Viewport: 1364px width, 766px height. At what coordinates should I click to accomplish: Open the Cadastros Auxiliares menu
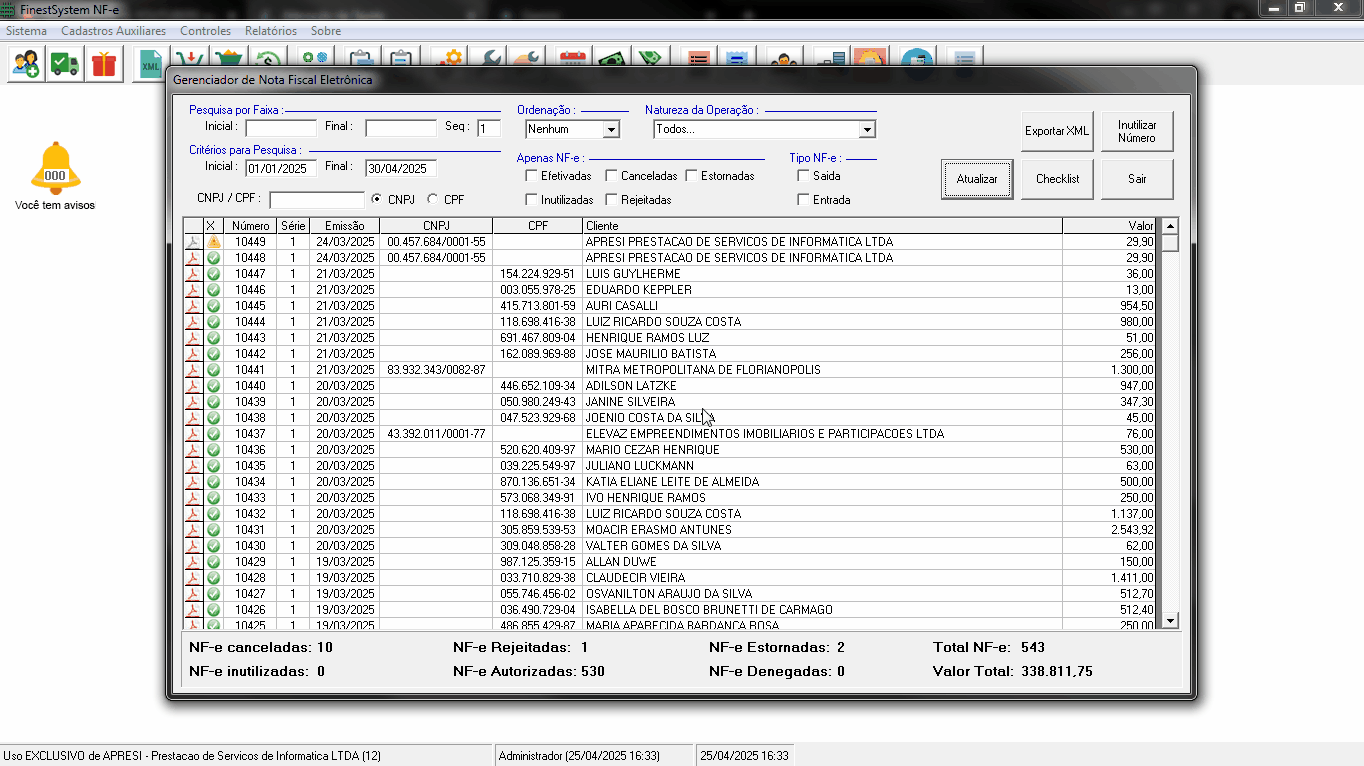coord(113,31)
